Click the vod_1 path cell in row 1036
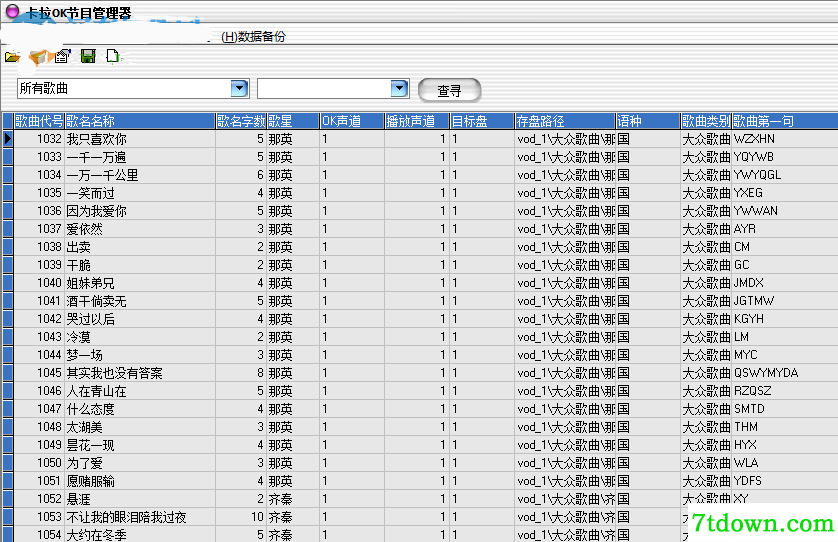The image size is (838, 542). 566,211
